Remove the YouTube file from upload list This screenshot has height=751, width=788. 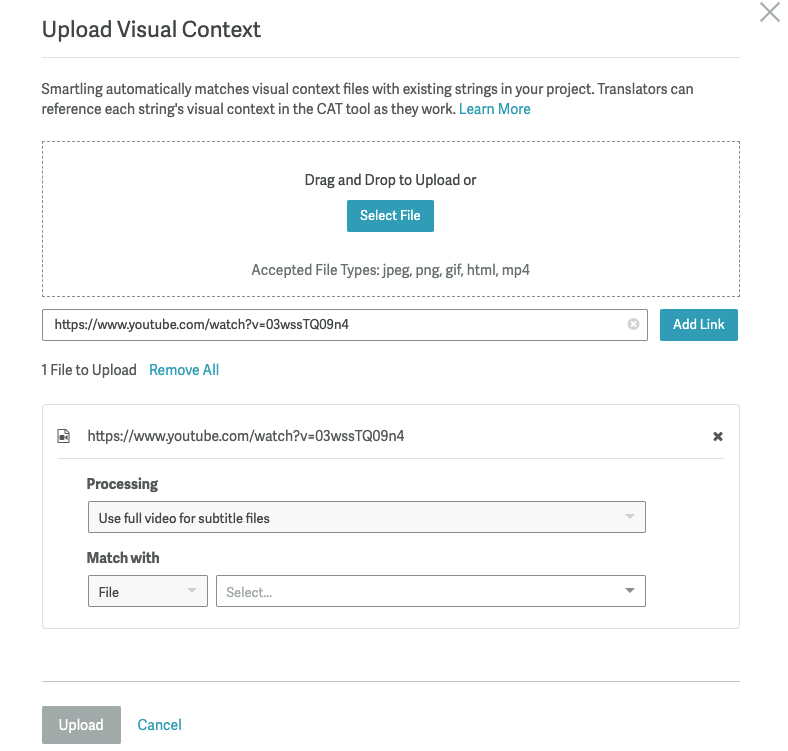717,437
